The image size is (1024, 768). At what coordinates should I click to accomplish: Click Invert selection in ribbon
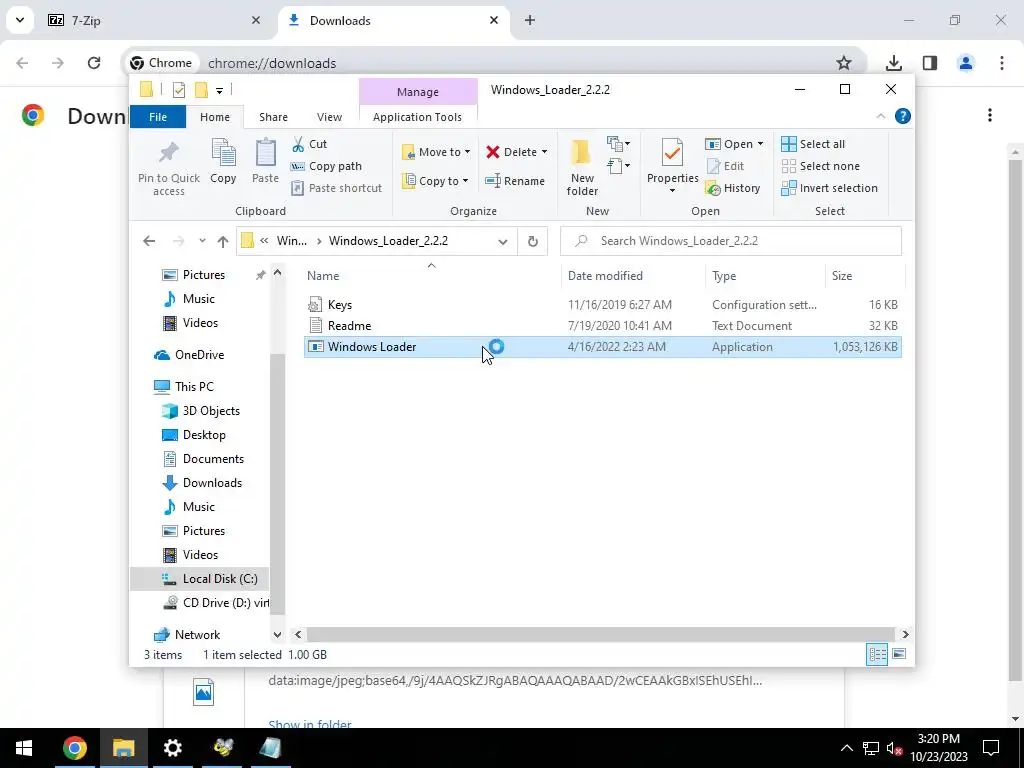(x=829, y=188)
